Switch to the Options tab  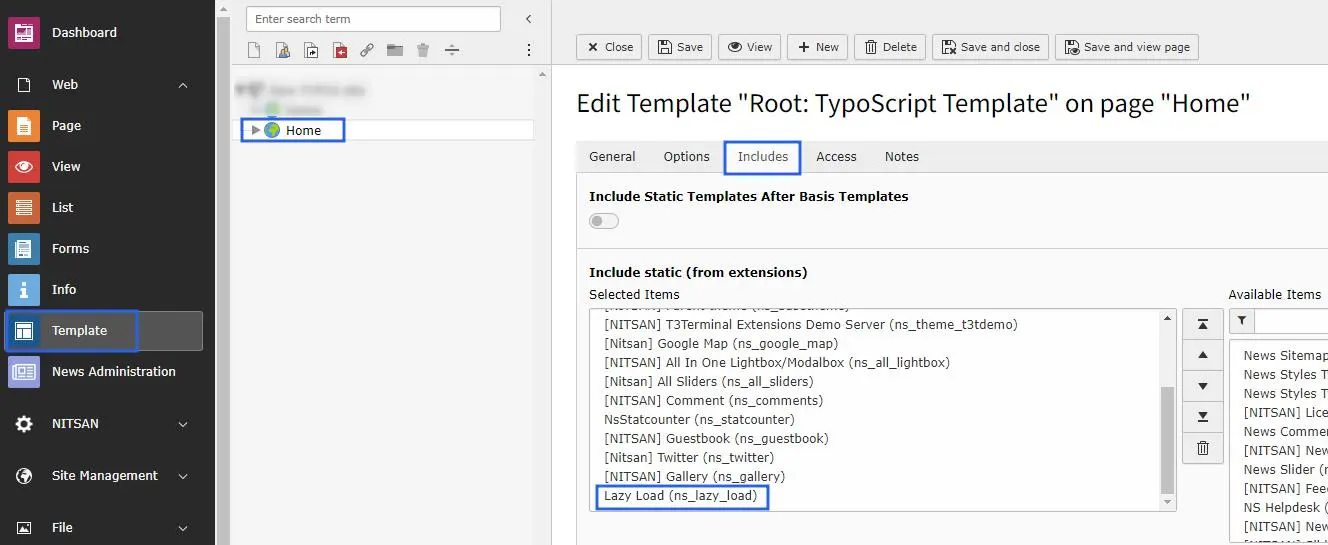click(x=686, y=157)
